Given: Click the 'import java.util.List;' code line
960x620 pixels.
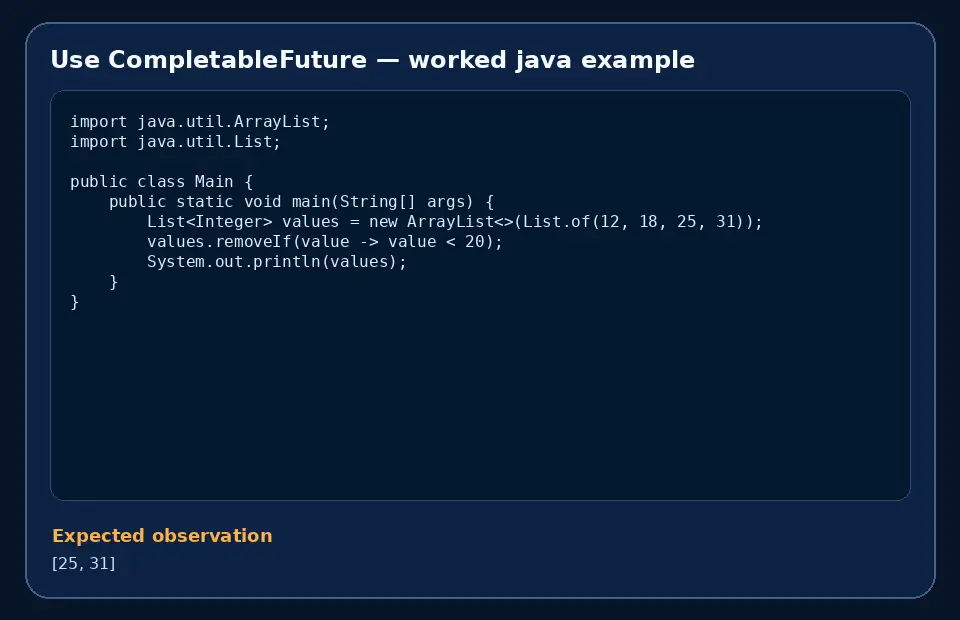Looking at the screenshot, I should coord(175,142).
